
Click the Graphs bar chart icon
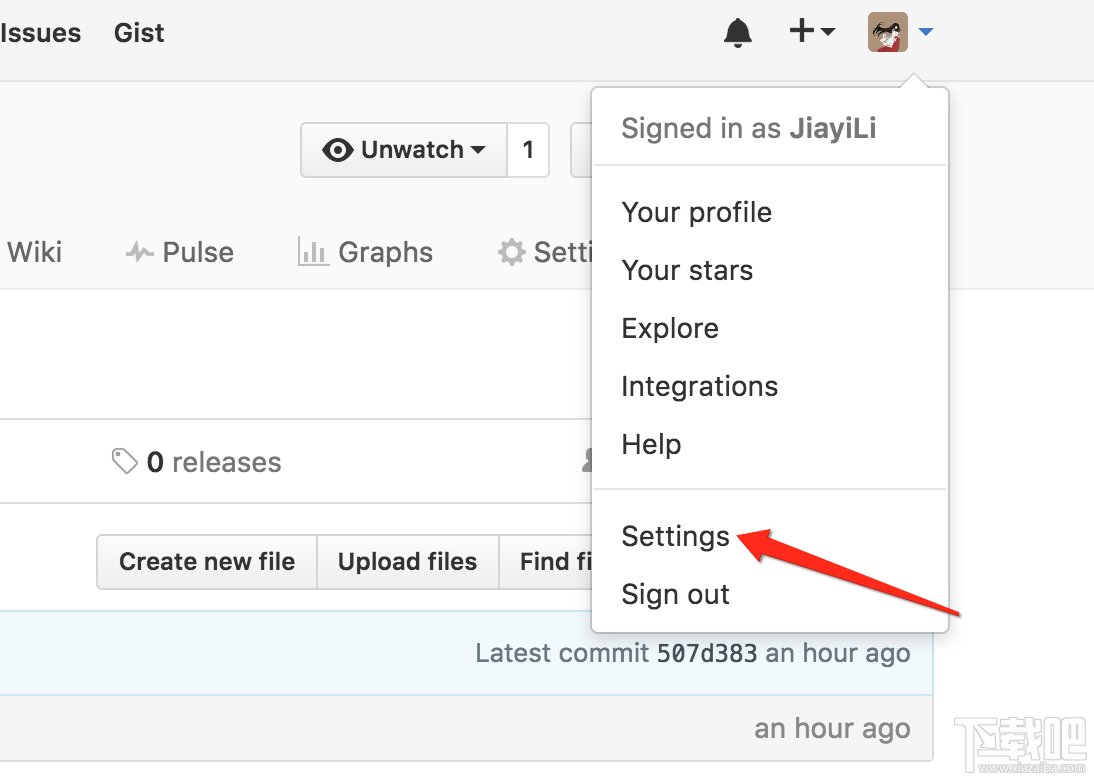[313, 251]
